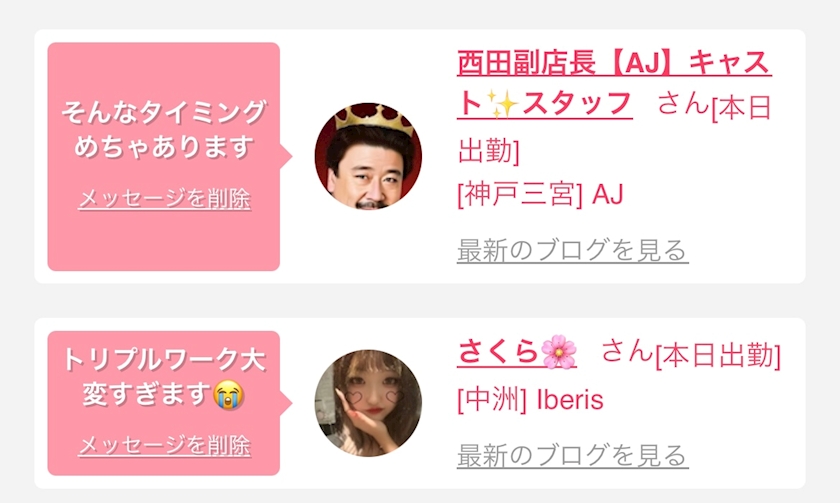Click 本日出勤 status next to さくら
This screenshot has height=503, width=840.
718,355
